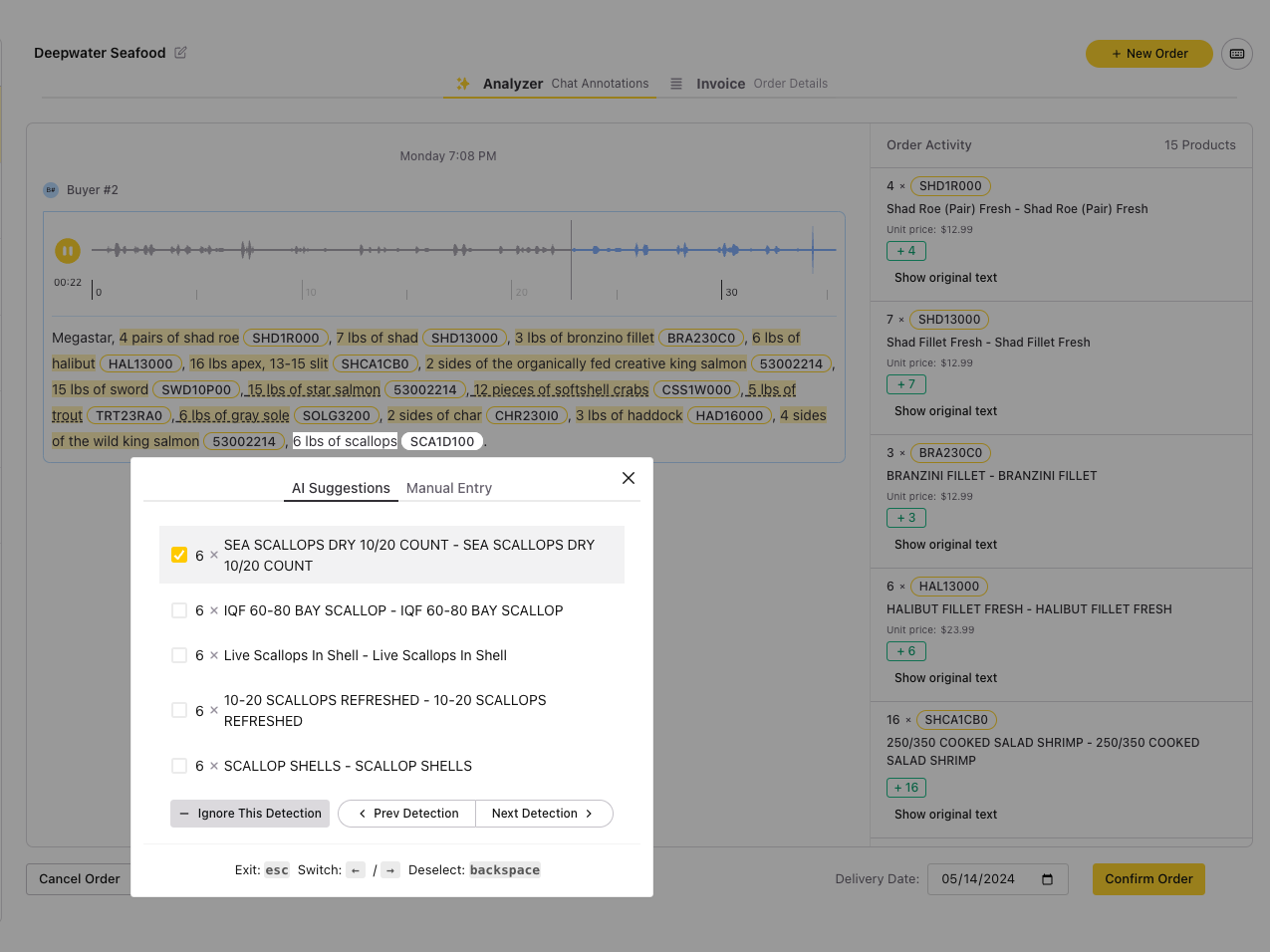Click the +4 quantity badge for Shad Roe

pos(905,251)
